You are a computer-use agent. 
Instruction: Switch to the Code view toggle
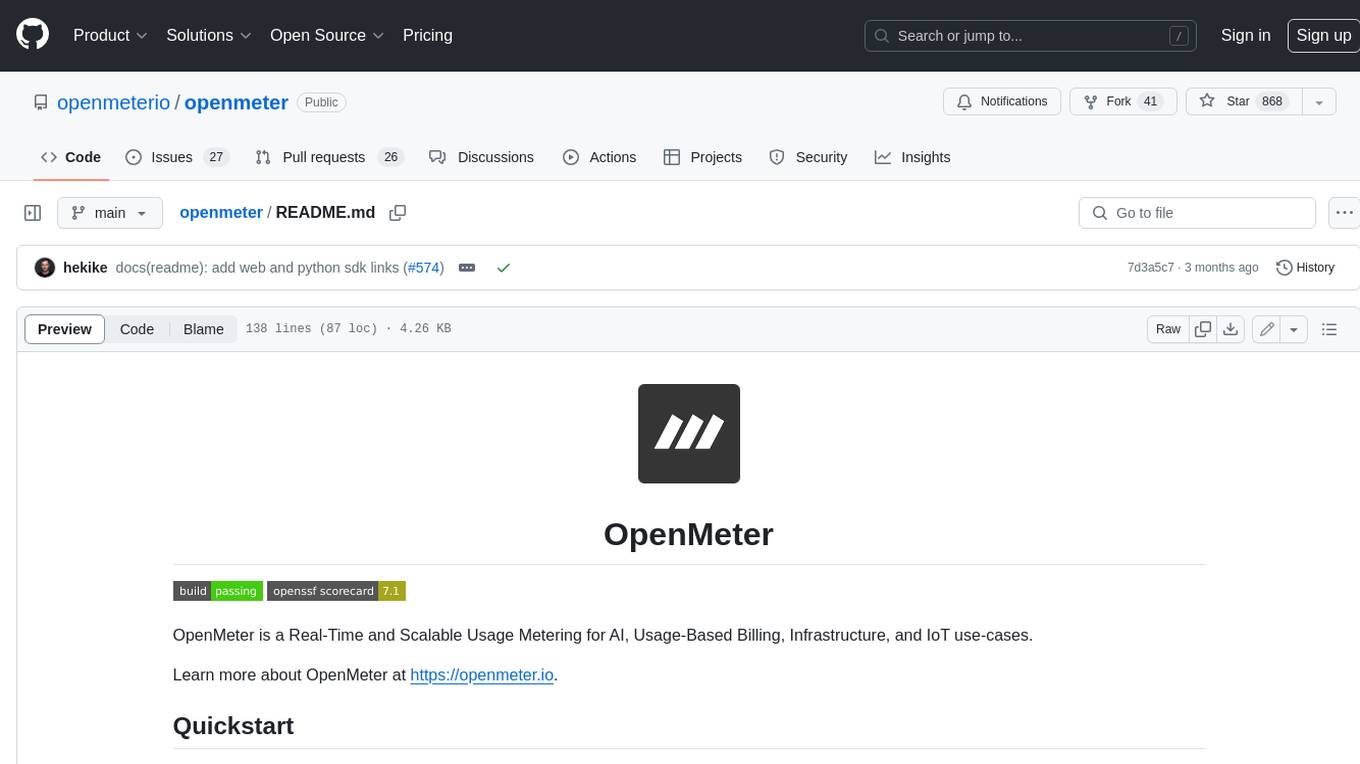coord(137,329)
